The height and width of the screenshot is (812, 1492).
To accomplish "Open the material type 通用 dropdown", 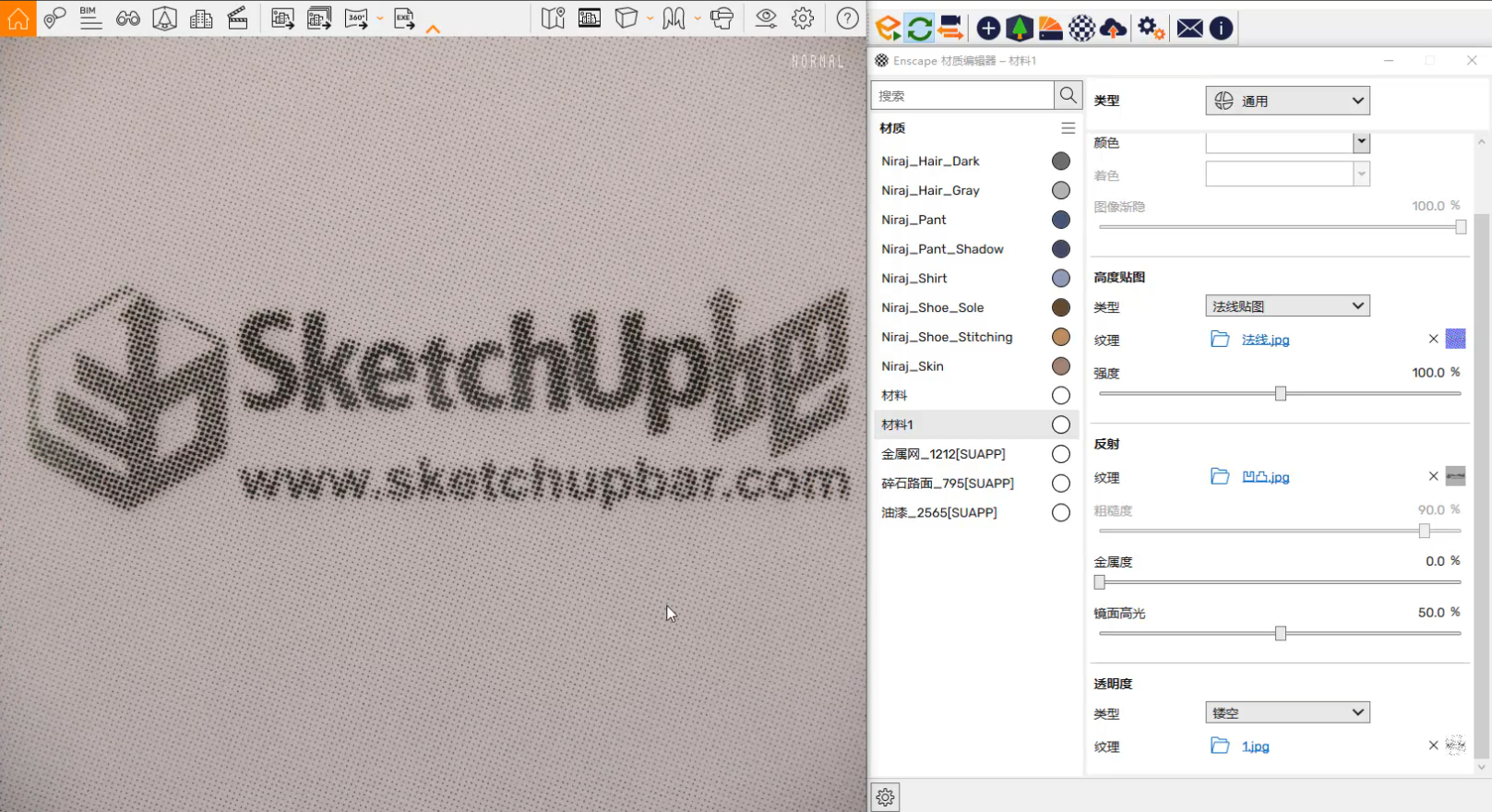I will 1287,101.
